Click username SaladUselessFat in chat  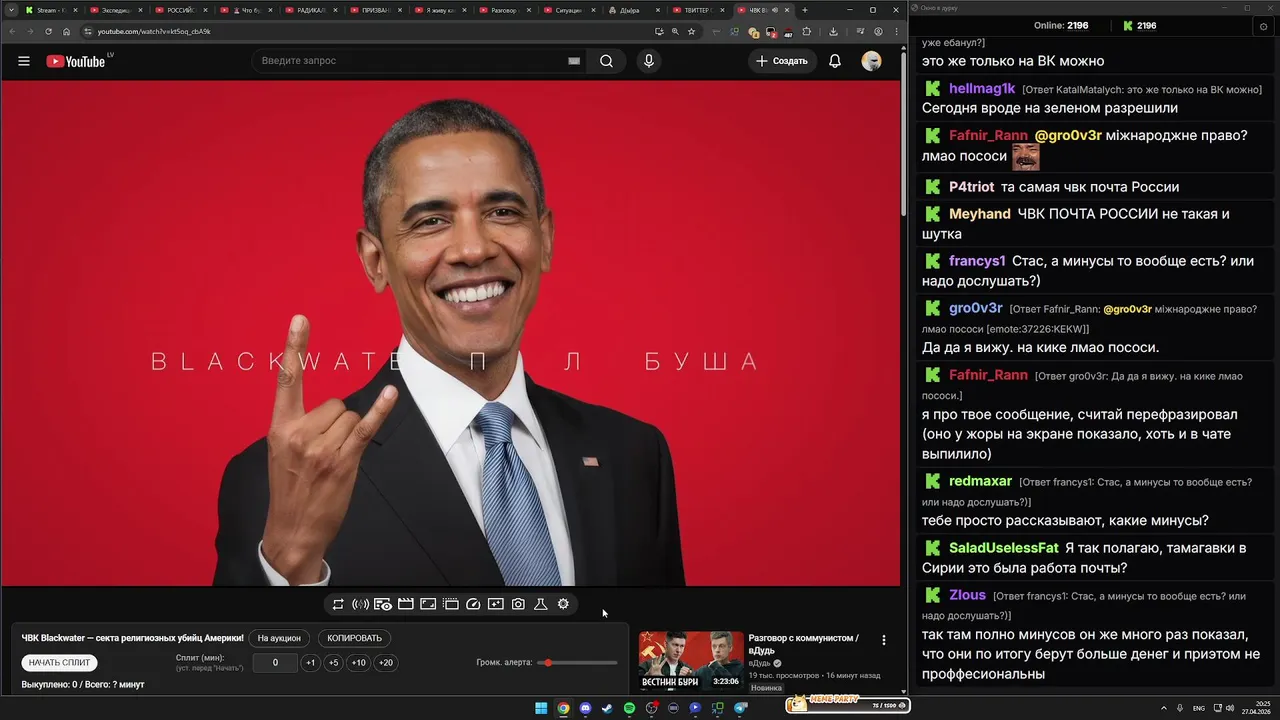(x=1003, y=548)
